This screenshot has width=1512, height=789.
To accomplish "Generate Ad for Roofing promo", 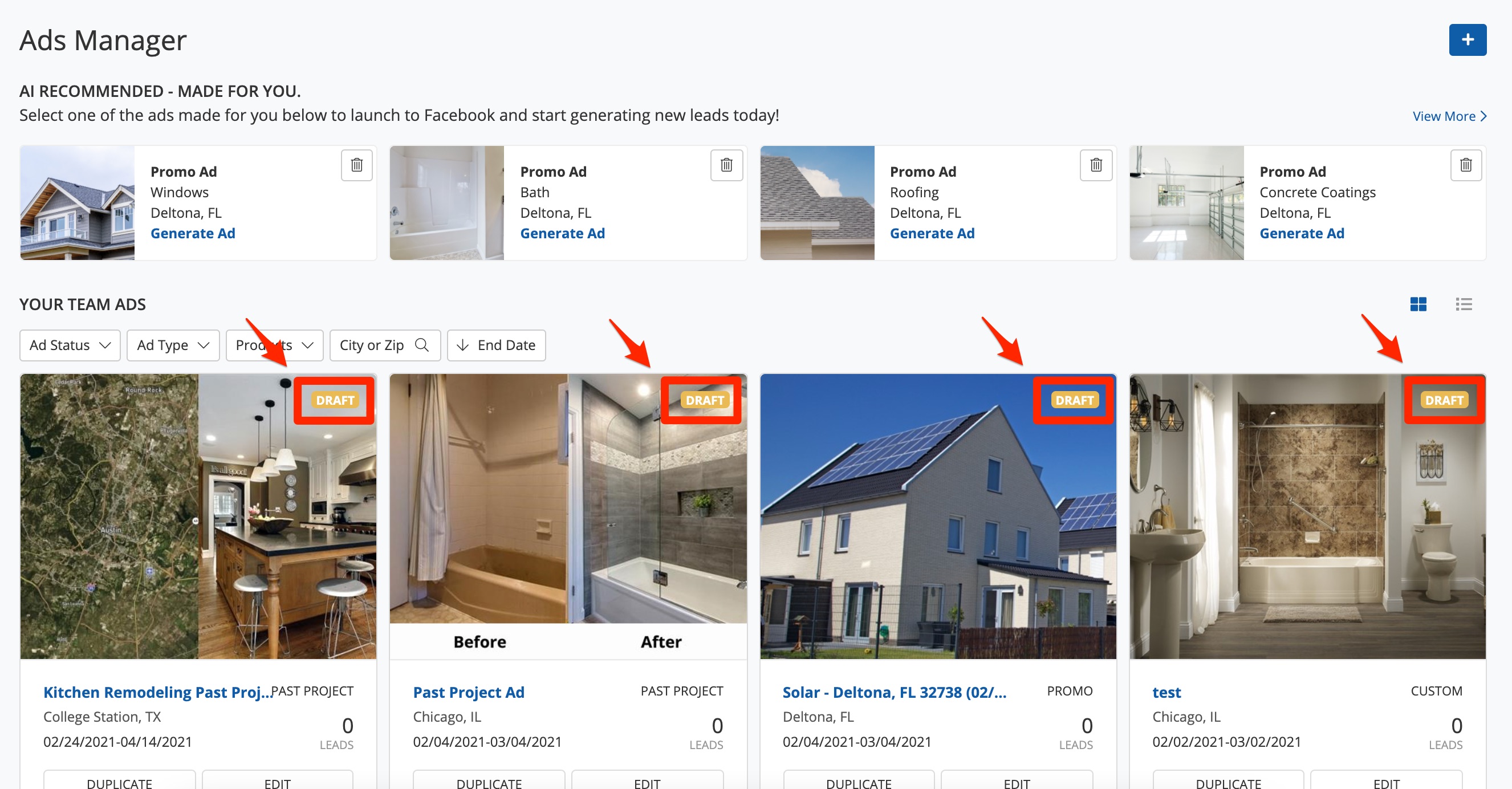I will (932, 234).
